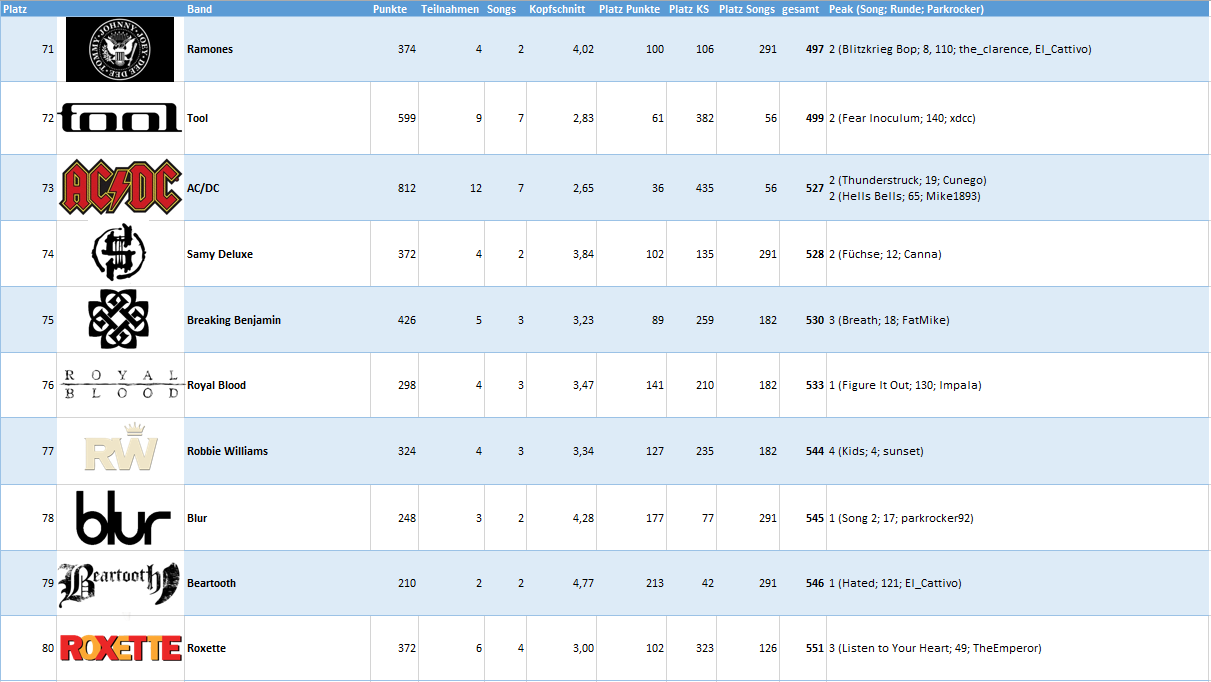The width and height of the screenshot is (1211, 682).
Task: Click the Breaking Benjamin knot logo
Action: click(x=119, y=320)
